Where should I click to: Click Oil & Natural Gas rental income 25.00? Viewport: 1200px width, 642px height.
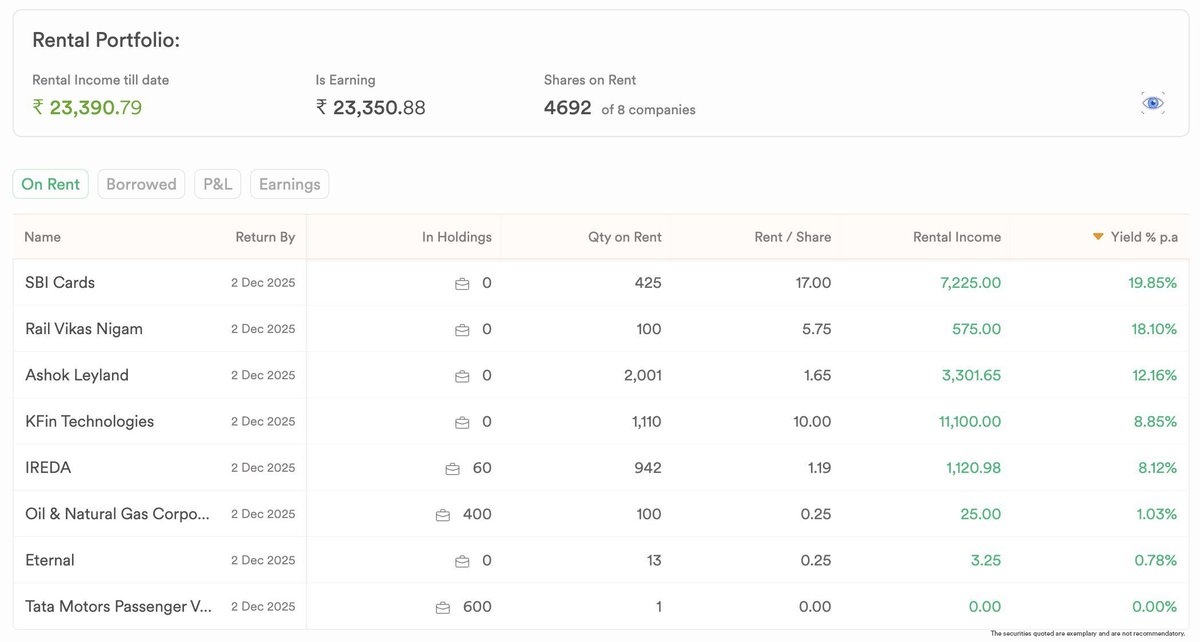pos(981,514)
